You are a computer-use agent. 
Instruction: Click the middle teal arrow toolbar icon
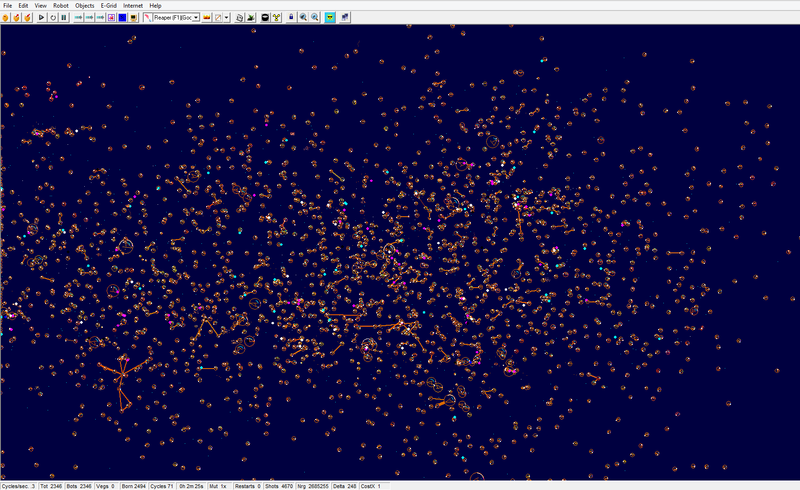(89, 17)
